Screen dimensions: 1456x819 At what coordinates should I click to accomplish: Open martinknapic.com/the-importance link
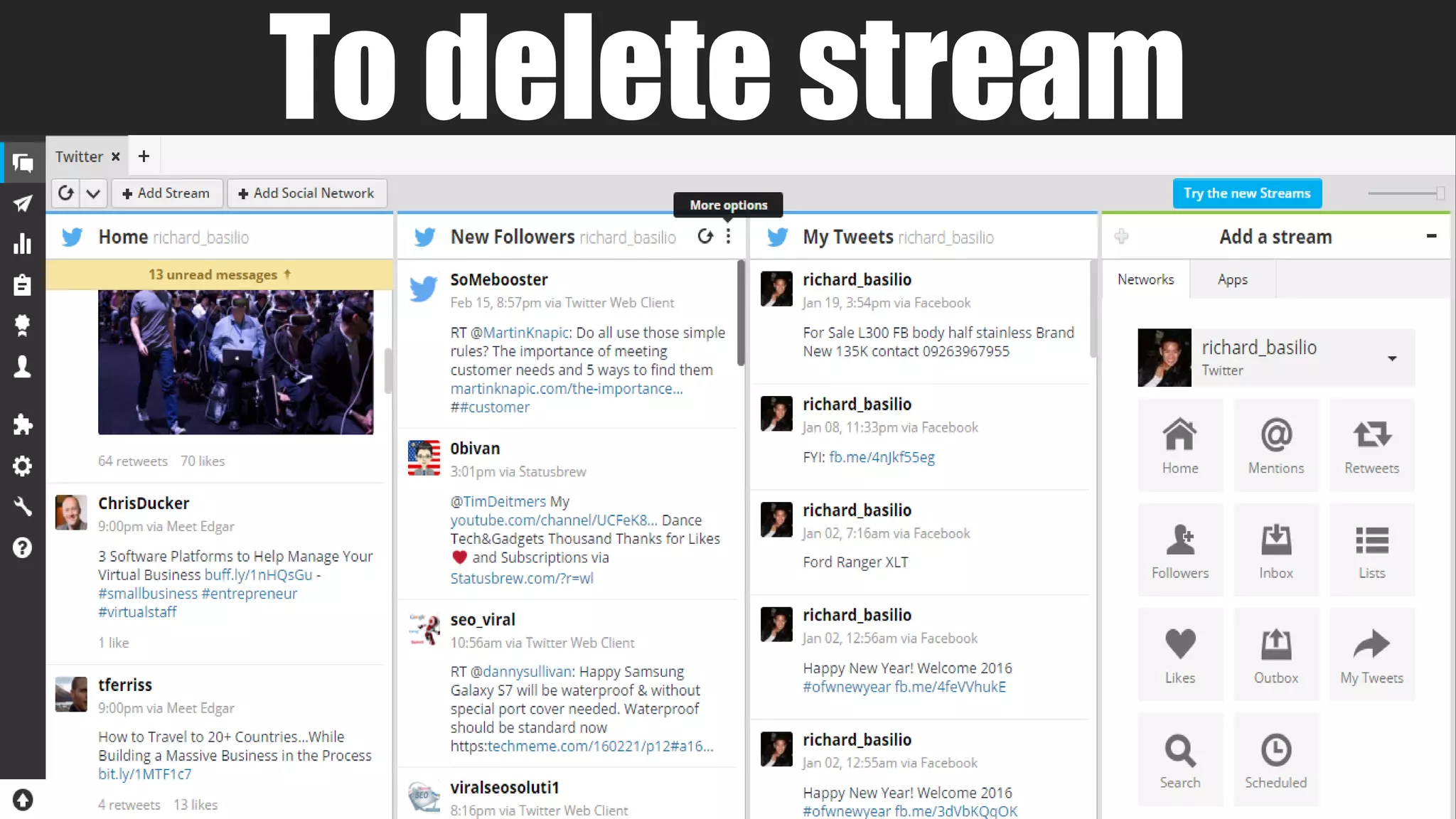click(x=567, y=389)
